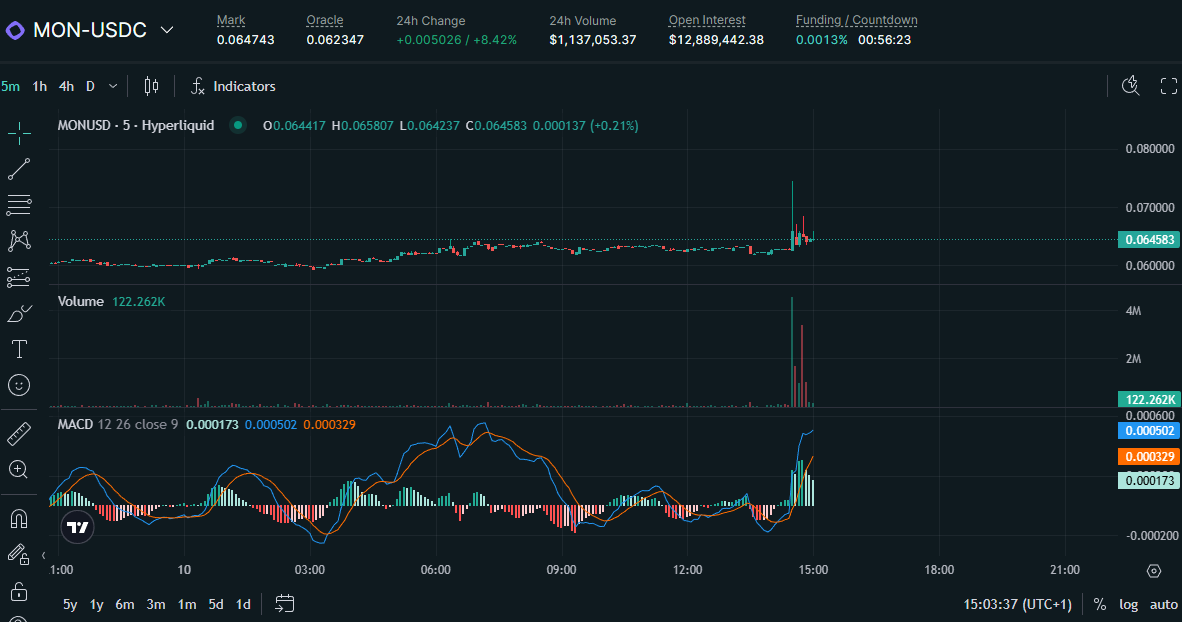Set range to 5y
The image size is (1182, 622).
tap(70, 604)
